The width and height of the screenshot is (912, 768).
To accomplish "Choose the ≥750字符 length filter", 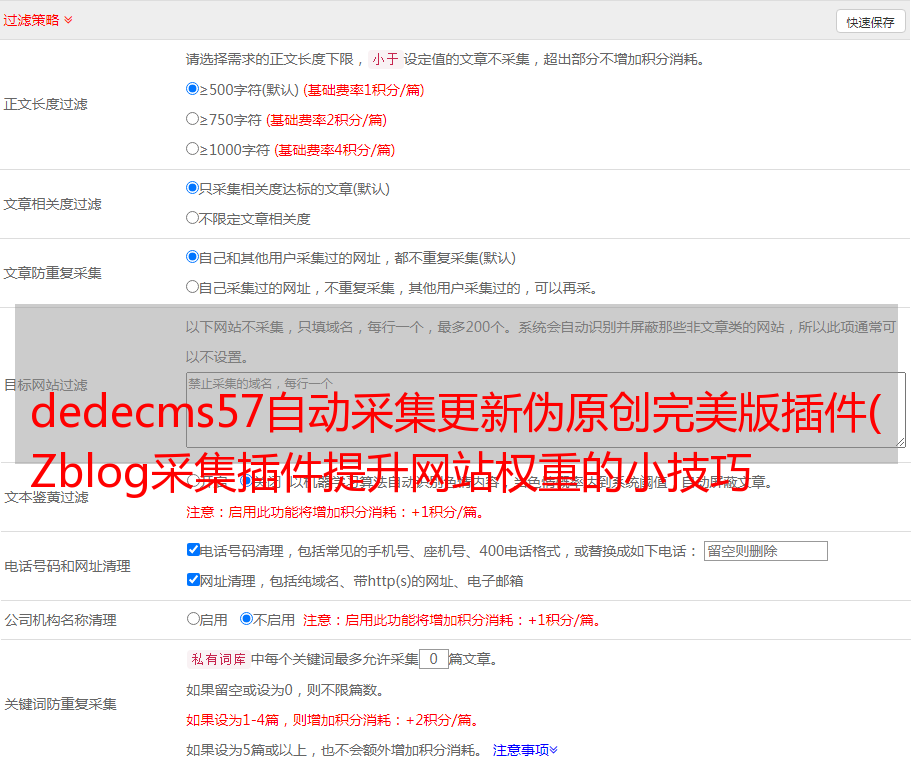I will tap(192, 119).
